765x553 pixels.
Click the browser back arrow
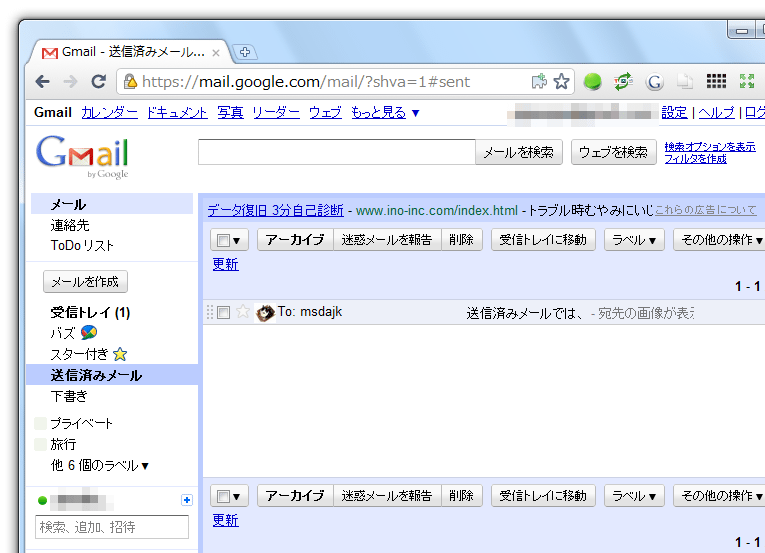tap(43, 82)
